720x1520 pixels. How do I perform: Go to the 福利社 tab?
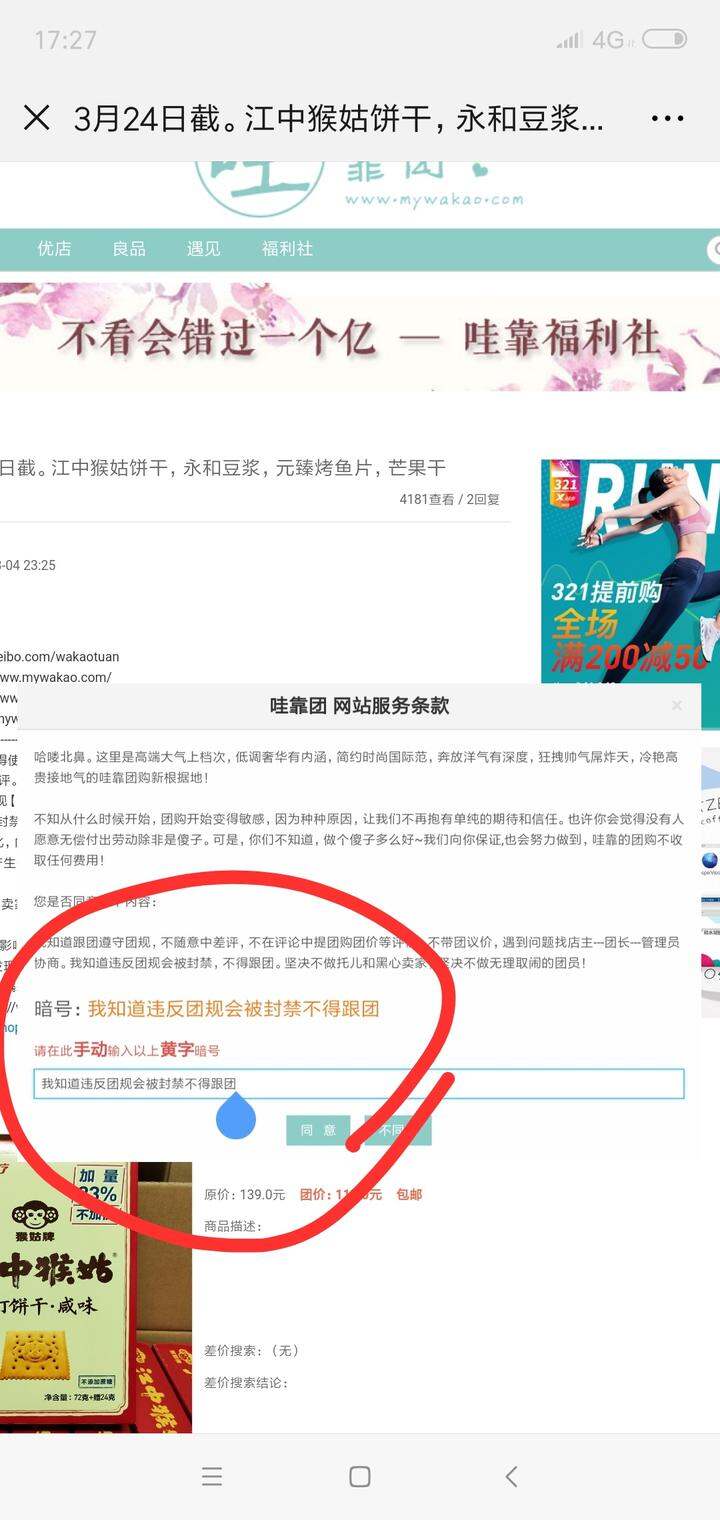(x=288, y=249)
